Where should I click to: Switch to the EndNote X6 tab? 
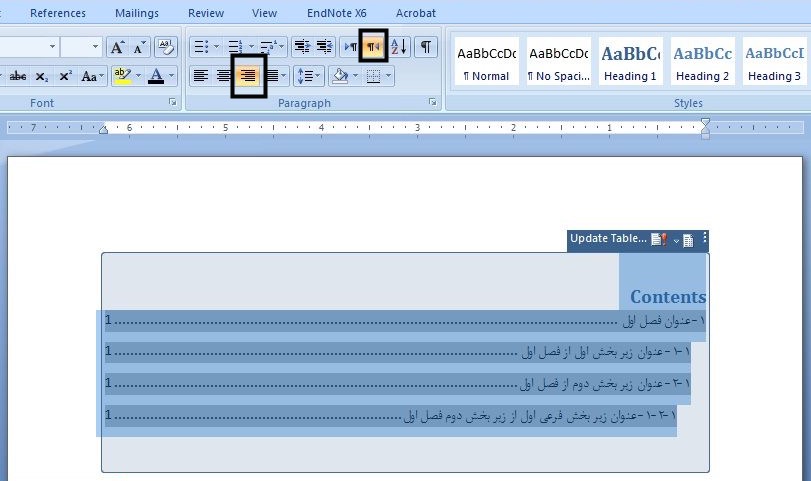coord(337,13)
